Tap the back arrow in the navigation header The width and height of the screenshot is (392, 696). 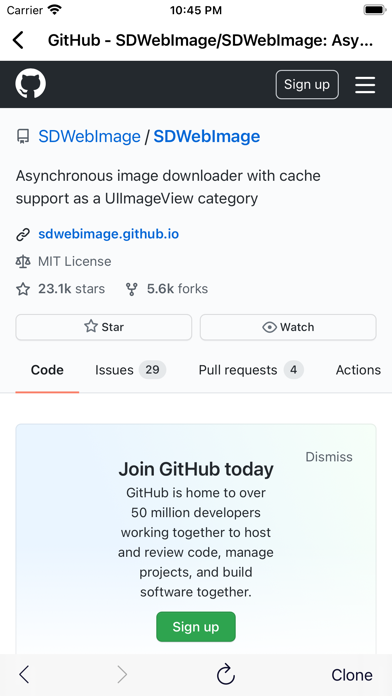[x=18, y=40]
